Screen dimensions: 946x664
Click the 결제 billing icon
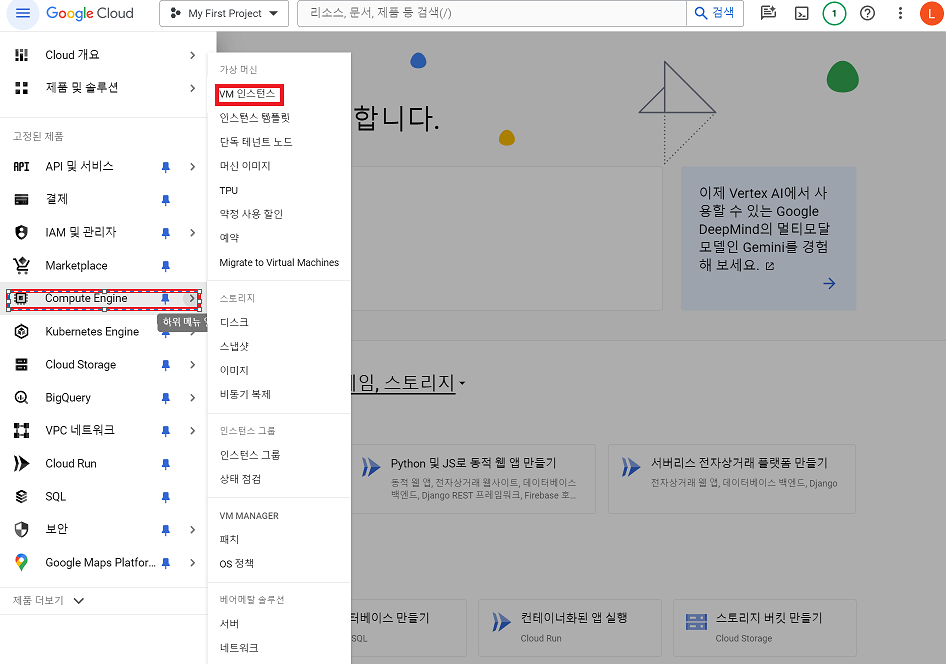(x=21, y=200)
